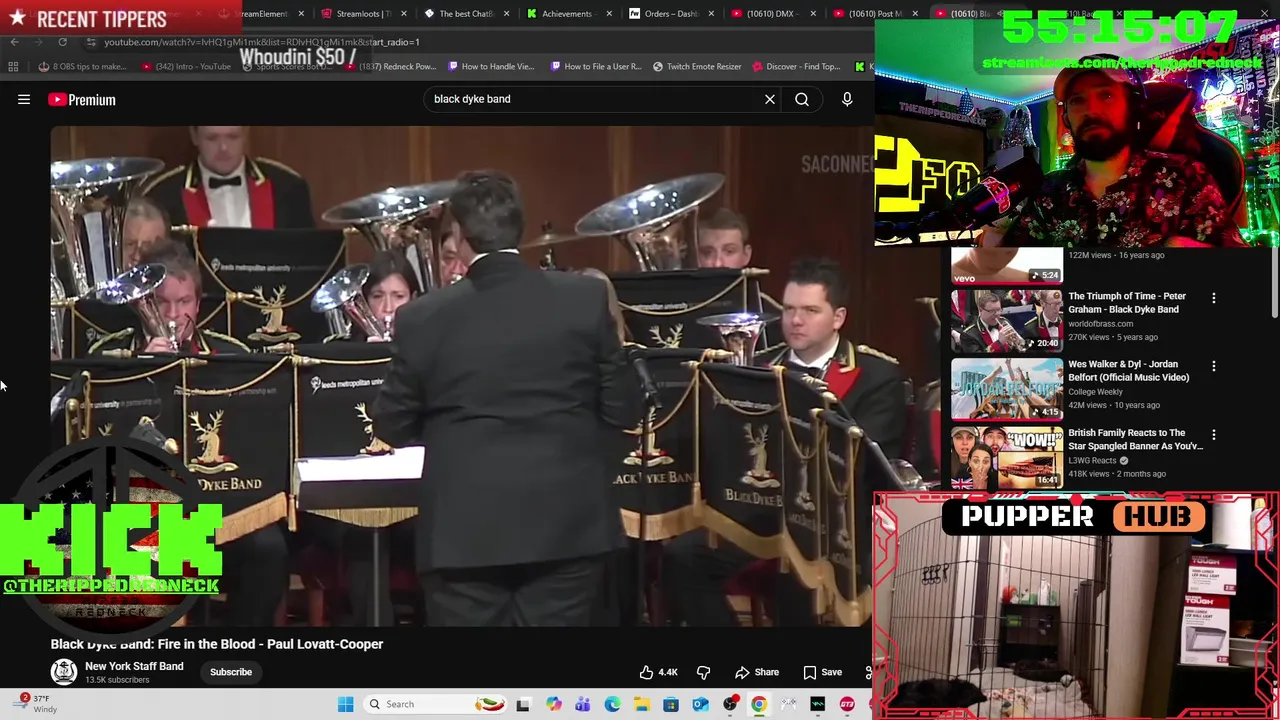Launch Copilot from the taskbar
Viewport: 1280px width, 720px height.
point(553,704)
